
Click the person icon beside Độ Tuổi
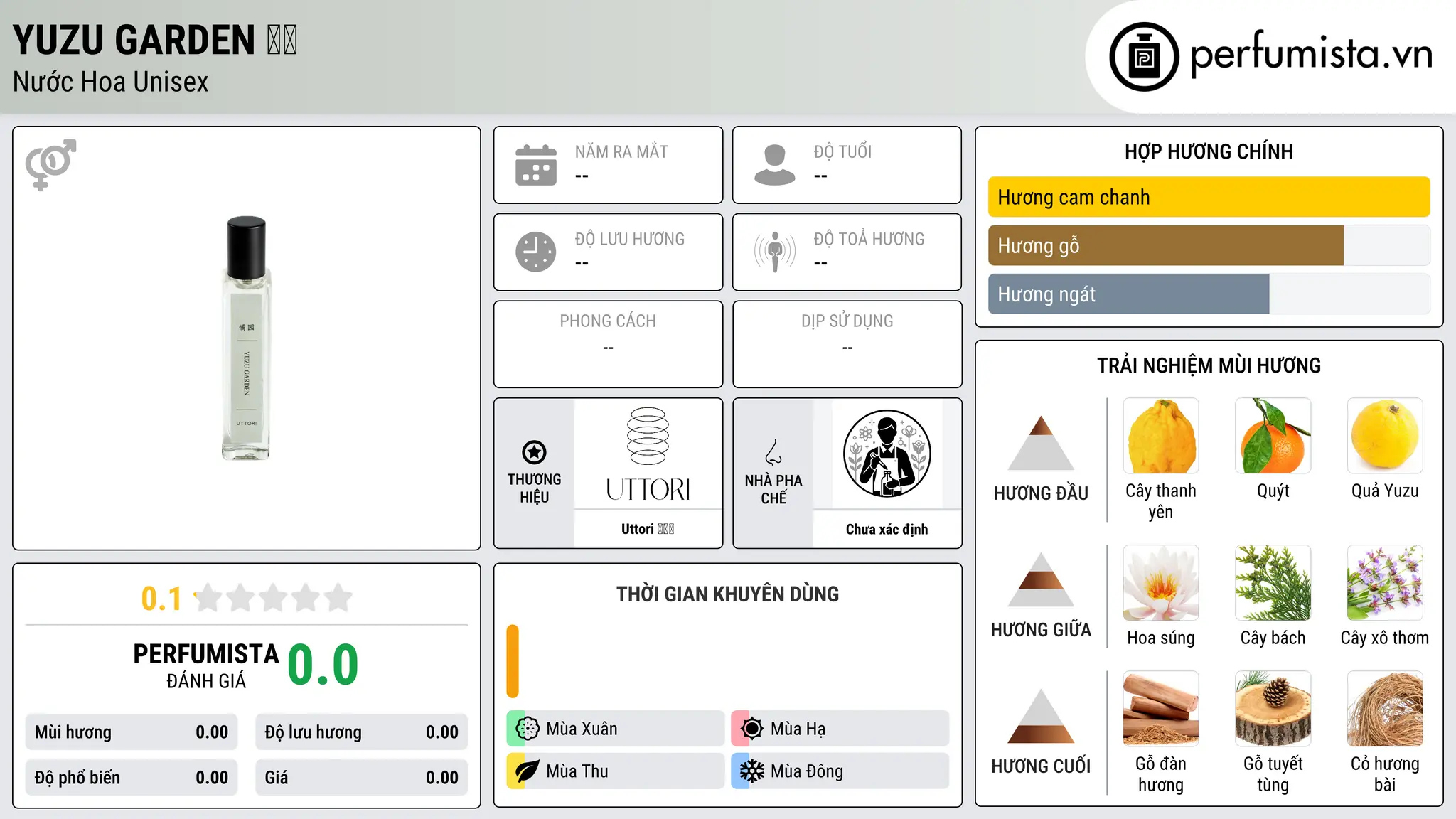pyautogui.click(x=775, y=165)
